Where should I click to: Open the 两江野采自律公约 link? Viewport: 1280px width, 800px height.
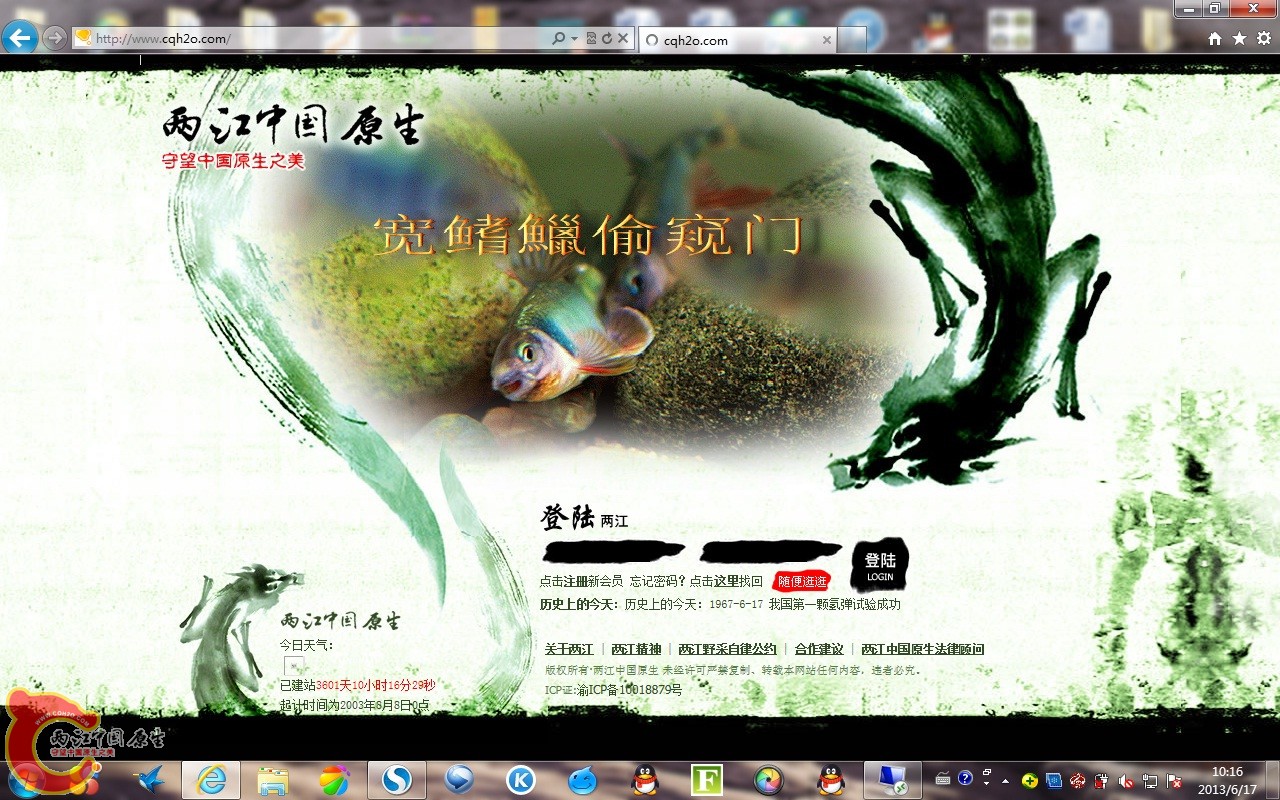727,649
